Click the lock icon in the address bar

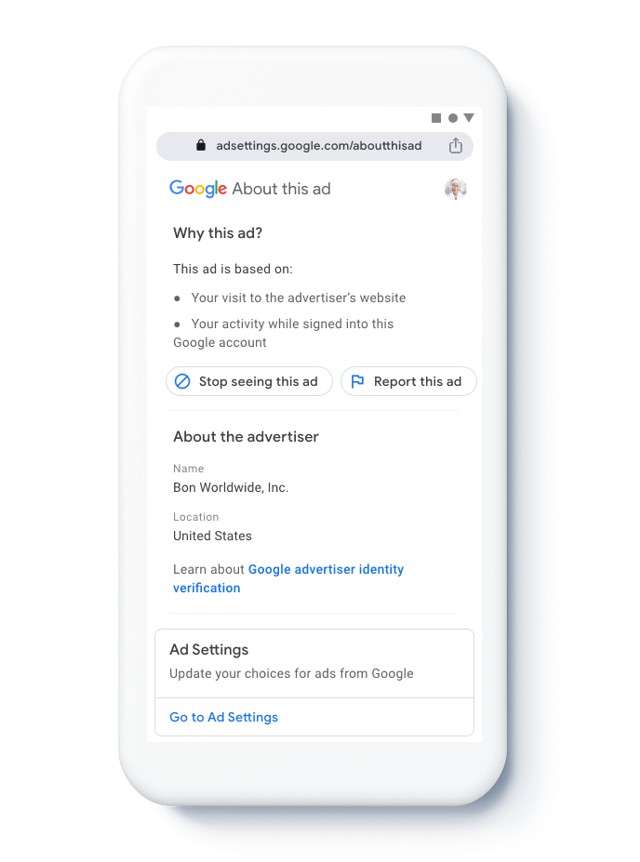pos(200,146)
